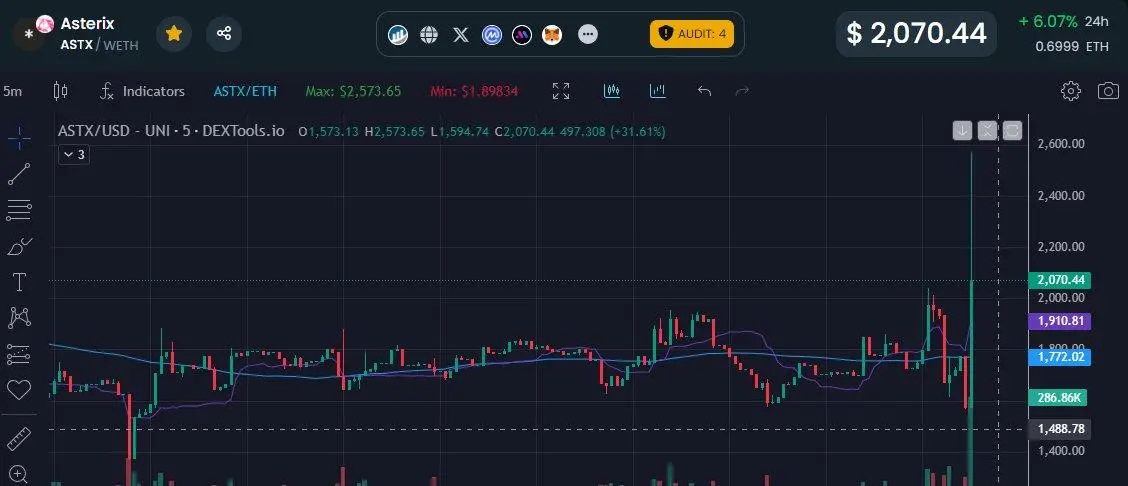Screen dimensions: 1128x486
Task: Switch chart to ASTX/ETH pair
Action: pos(245,91)
